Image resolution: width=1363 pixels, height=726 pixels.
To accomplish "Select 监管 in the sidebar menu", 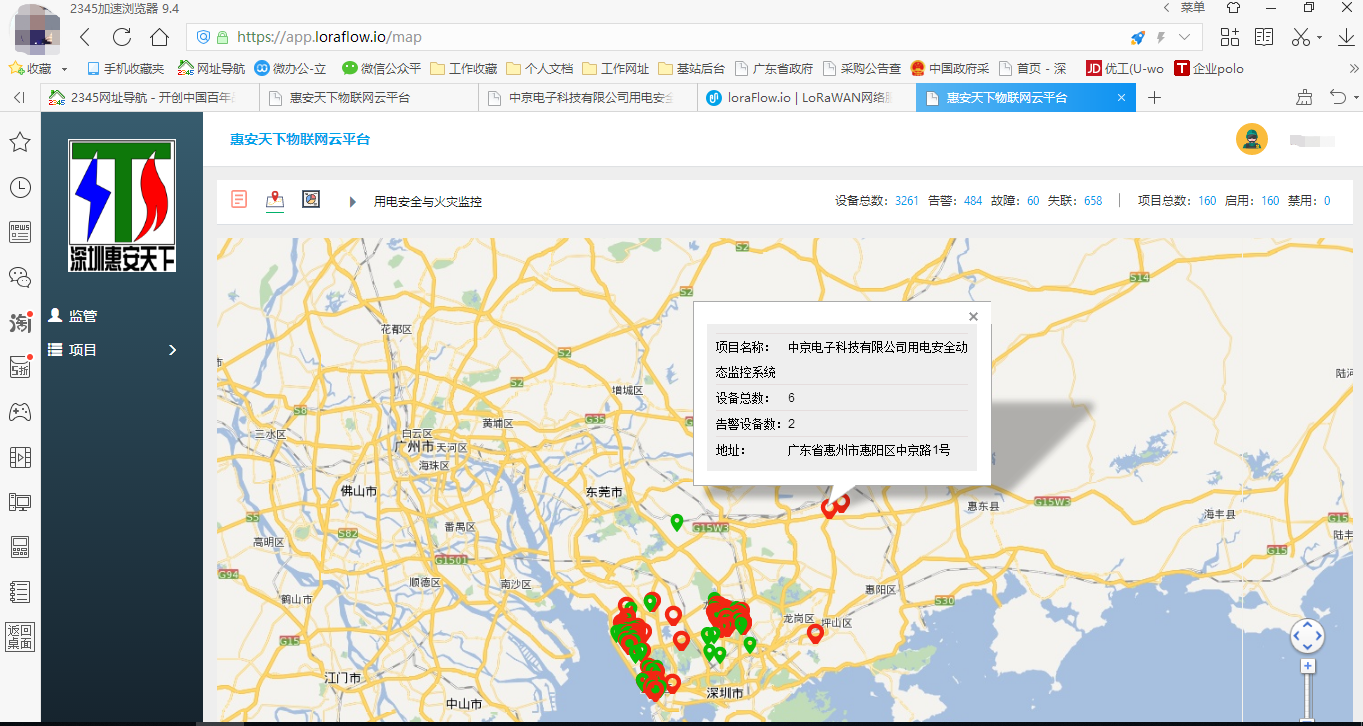I will [x=82, y=316].
